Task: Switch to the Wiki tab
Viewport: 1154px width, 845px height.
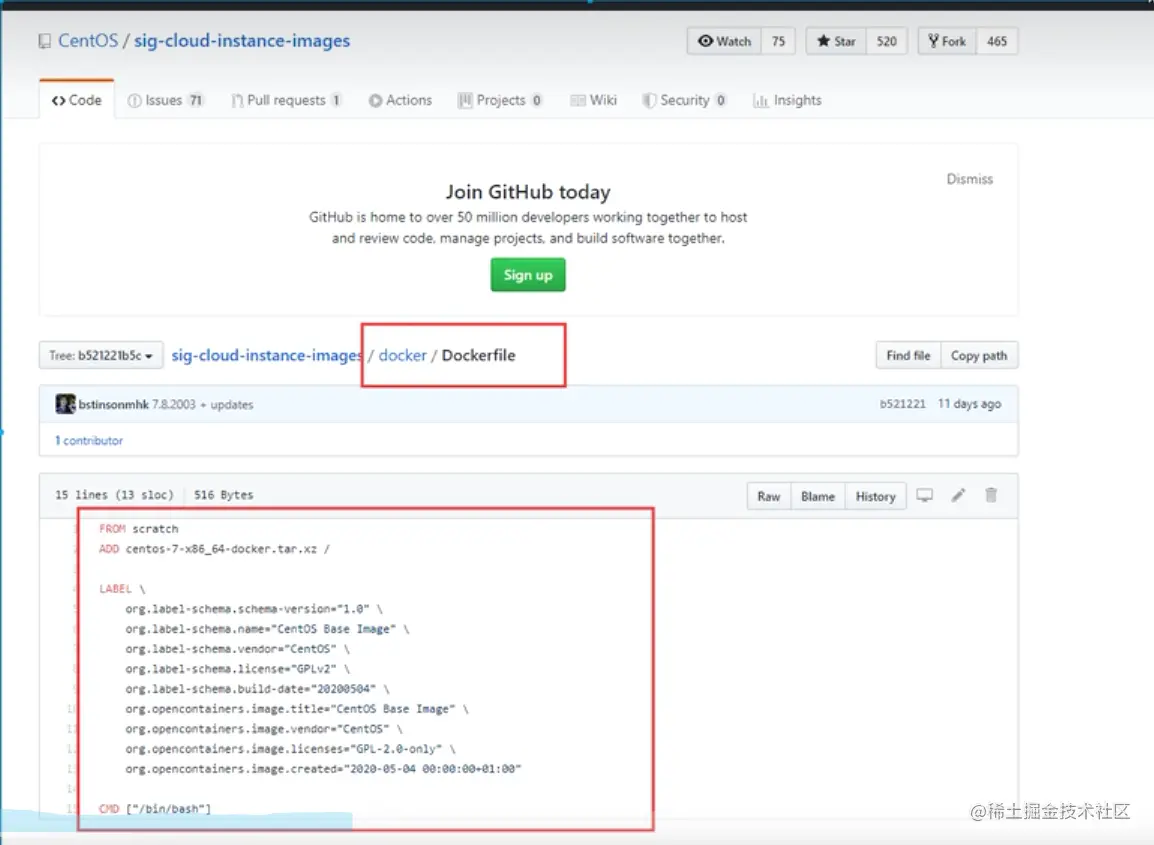Action: 593,100
